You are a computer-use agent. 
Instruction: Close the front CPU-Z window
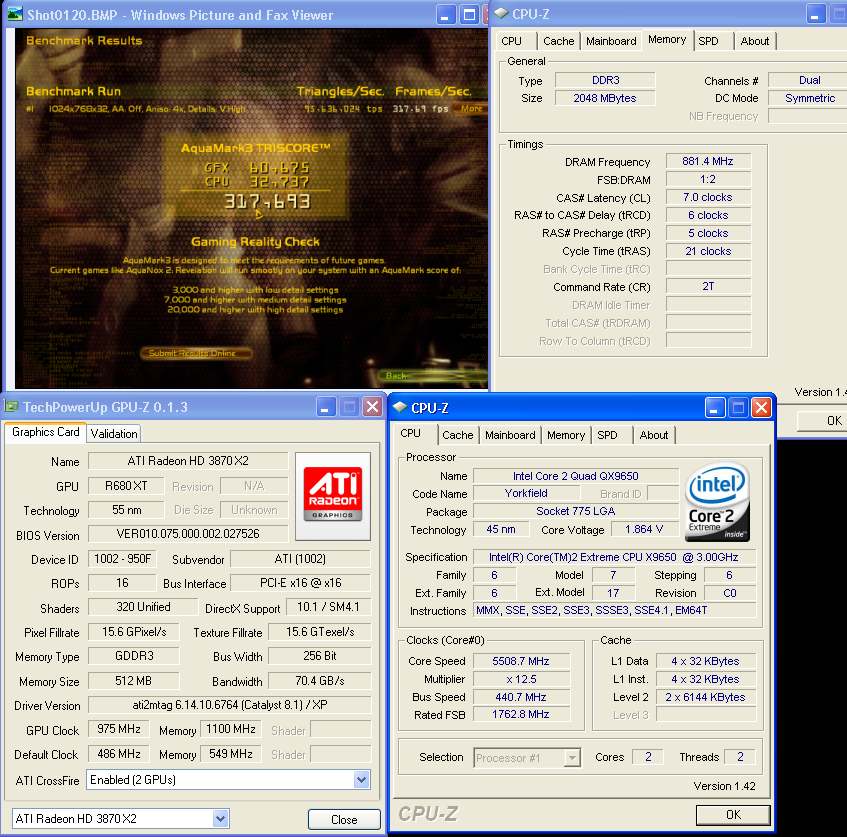[762, 408]
